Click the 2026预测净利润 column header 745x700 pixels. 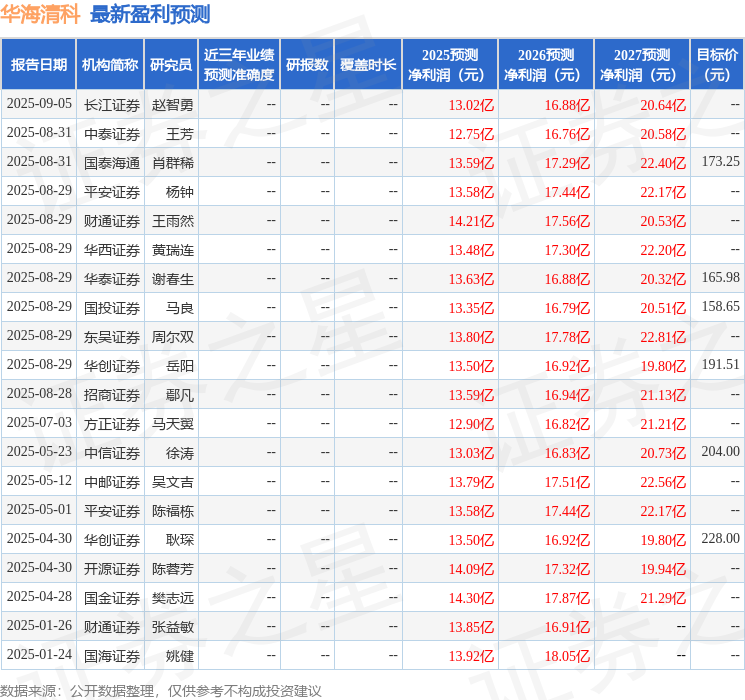point(546,65)
